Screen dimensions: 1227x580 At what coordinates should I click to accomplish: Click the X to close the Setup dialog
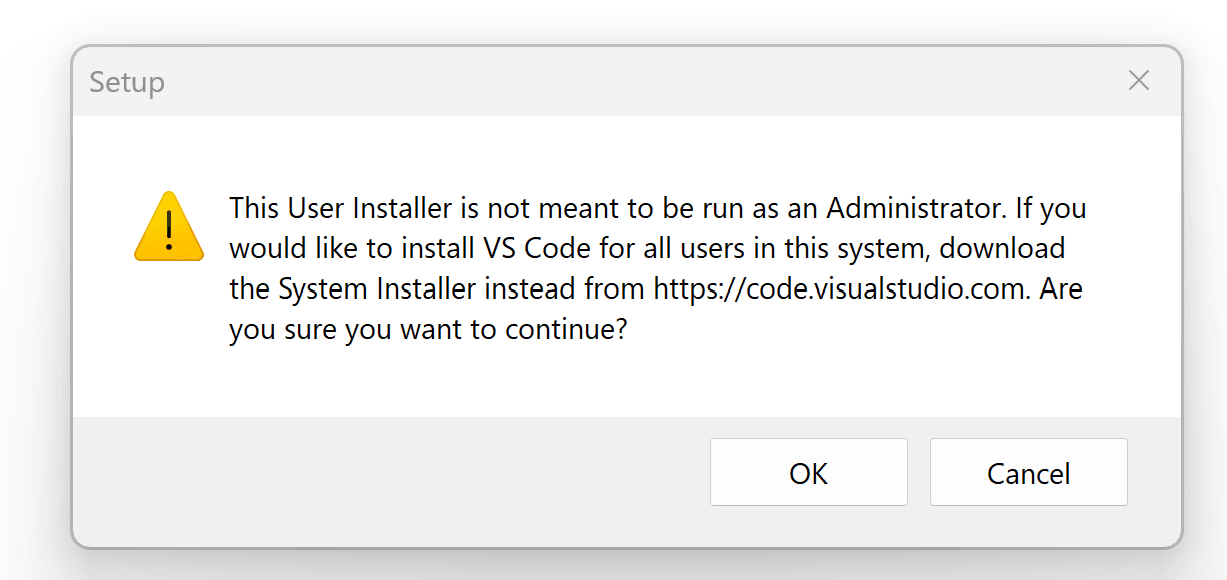pyautogui.click(x=1138, y=80)
